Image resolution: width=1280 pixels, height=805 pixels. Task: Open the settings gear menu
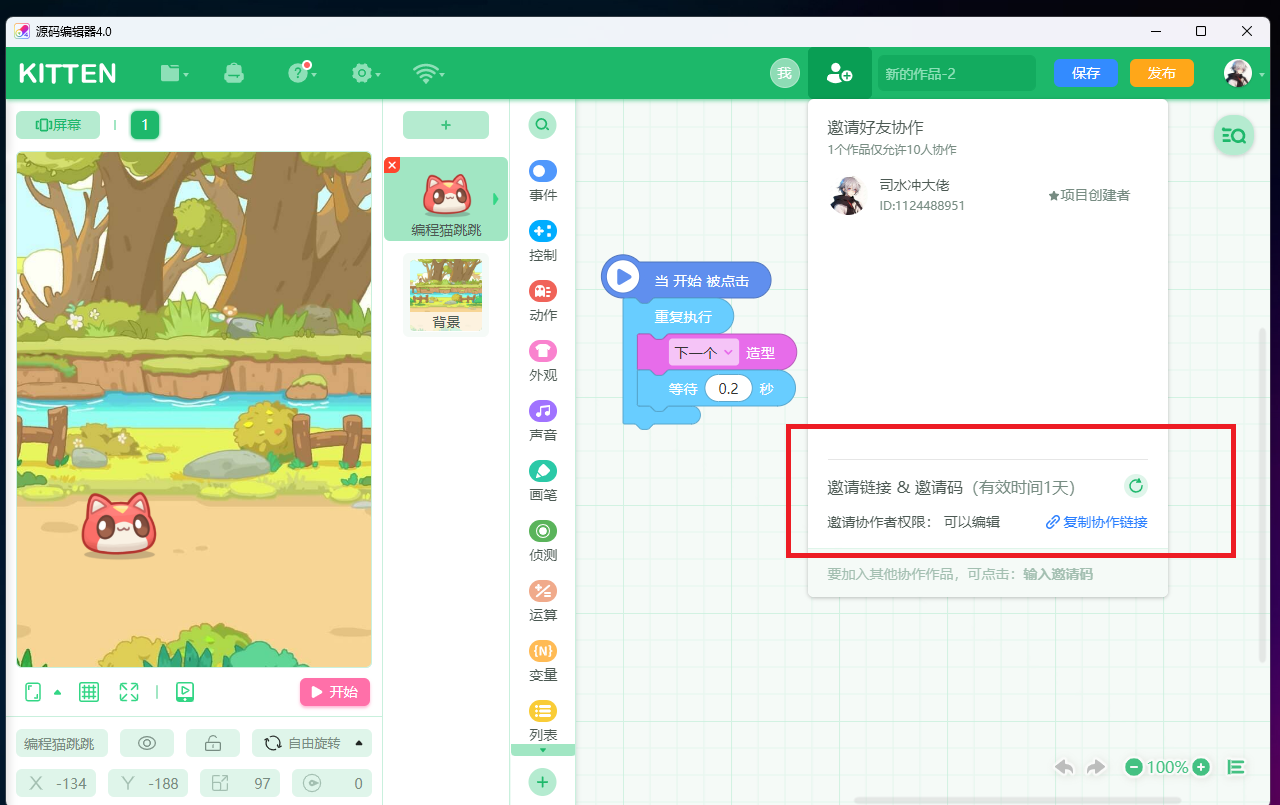(364, 73)
